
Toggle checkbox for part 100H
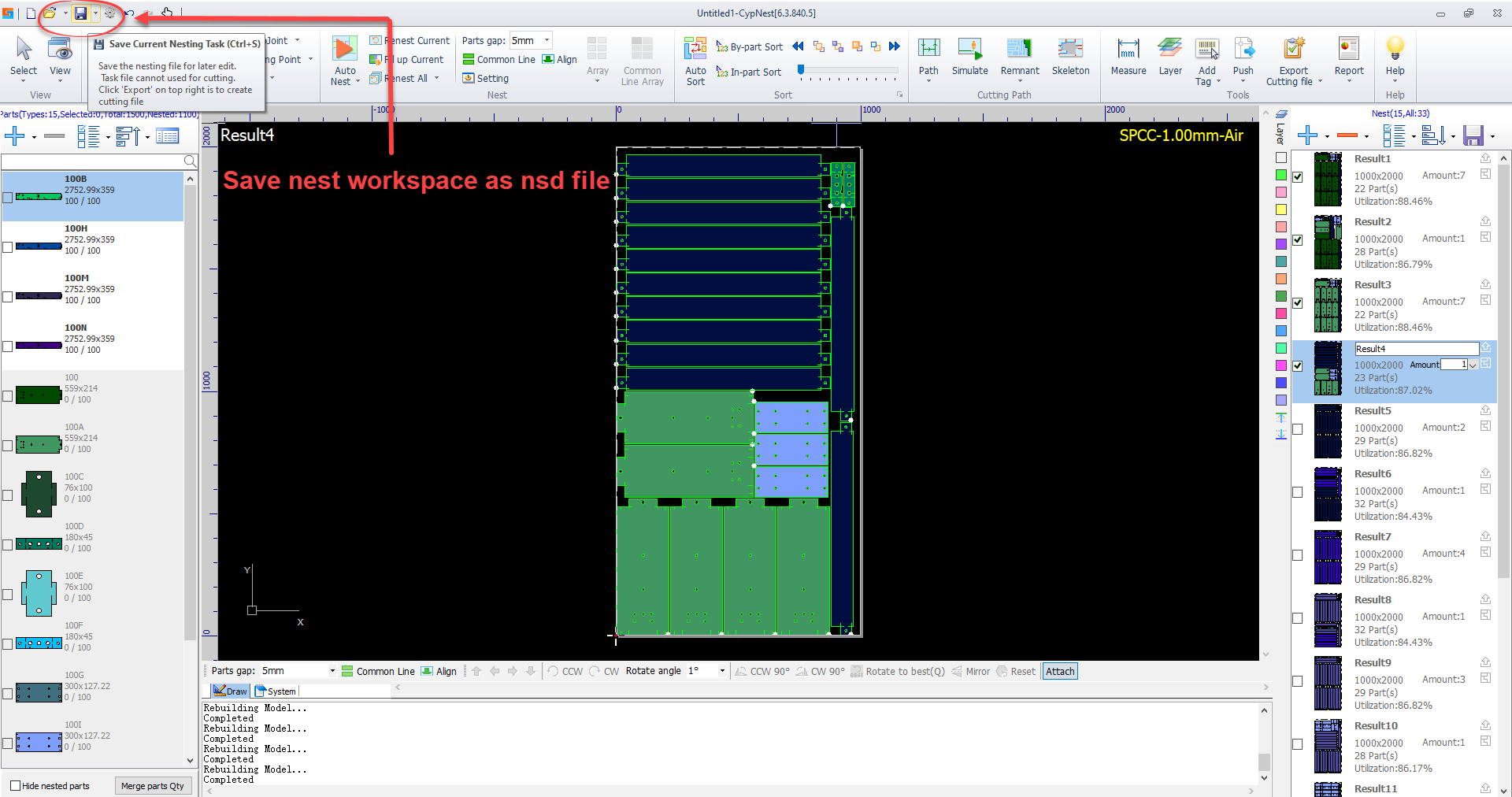pos(8,247)
